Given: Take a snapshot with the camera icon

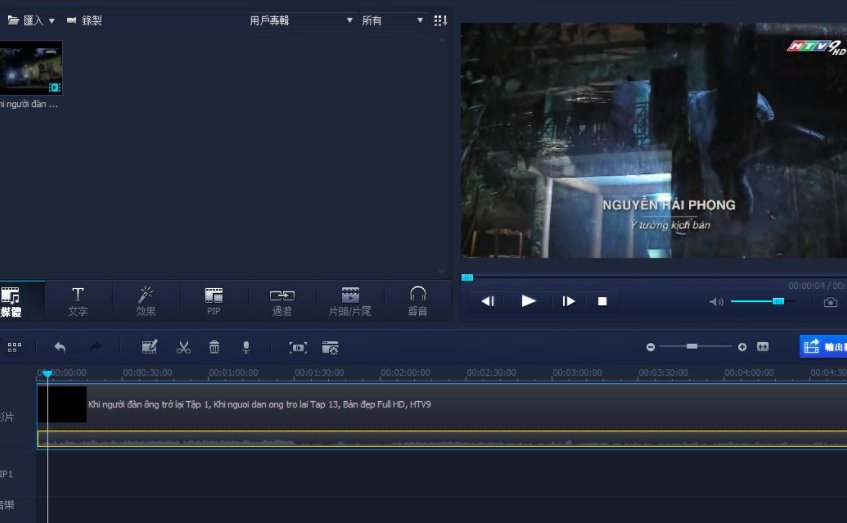Looking at the screenshot, I should click(x=830, y=302).
